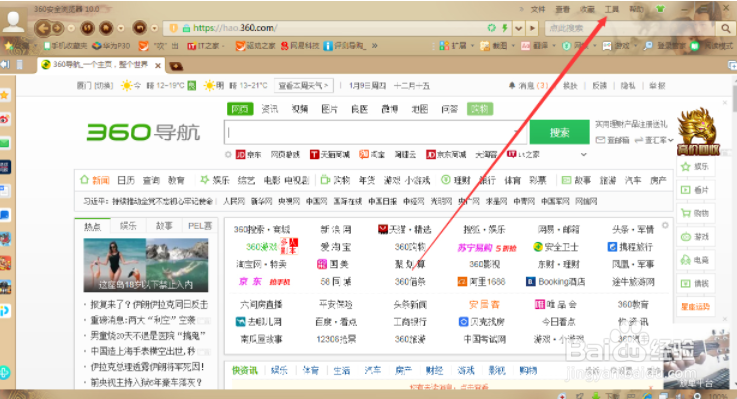The image size is (737, 399).
Task: Click the 查看本周天气 button
Action: click(x=304, y=86)
